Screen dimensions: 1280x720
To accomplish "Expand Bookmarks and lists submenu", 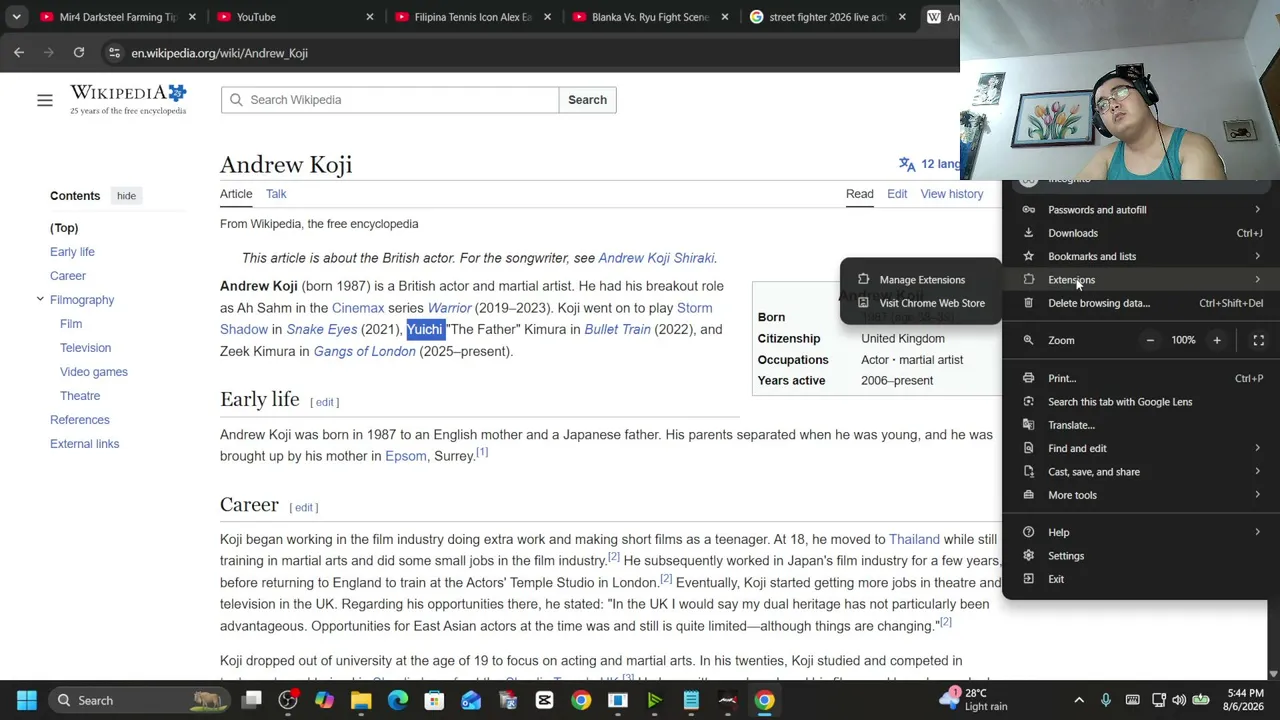I will coord(1140,256).
